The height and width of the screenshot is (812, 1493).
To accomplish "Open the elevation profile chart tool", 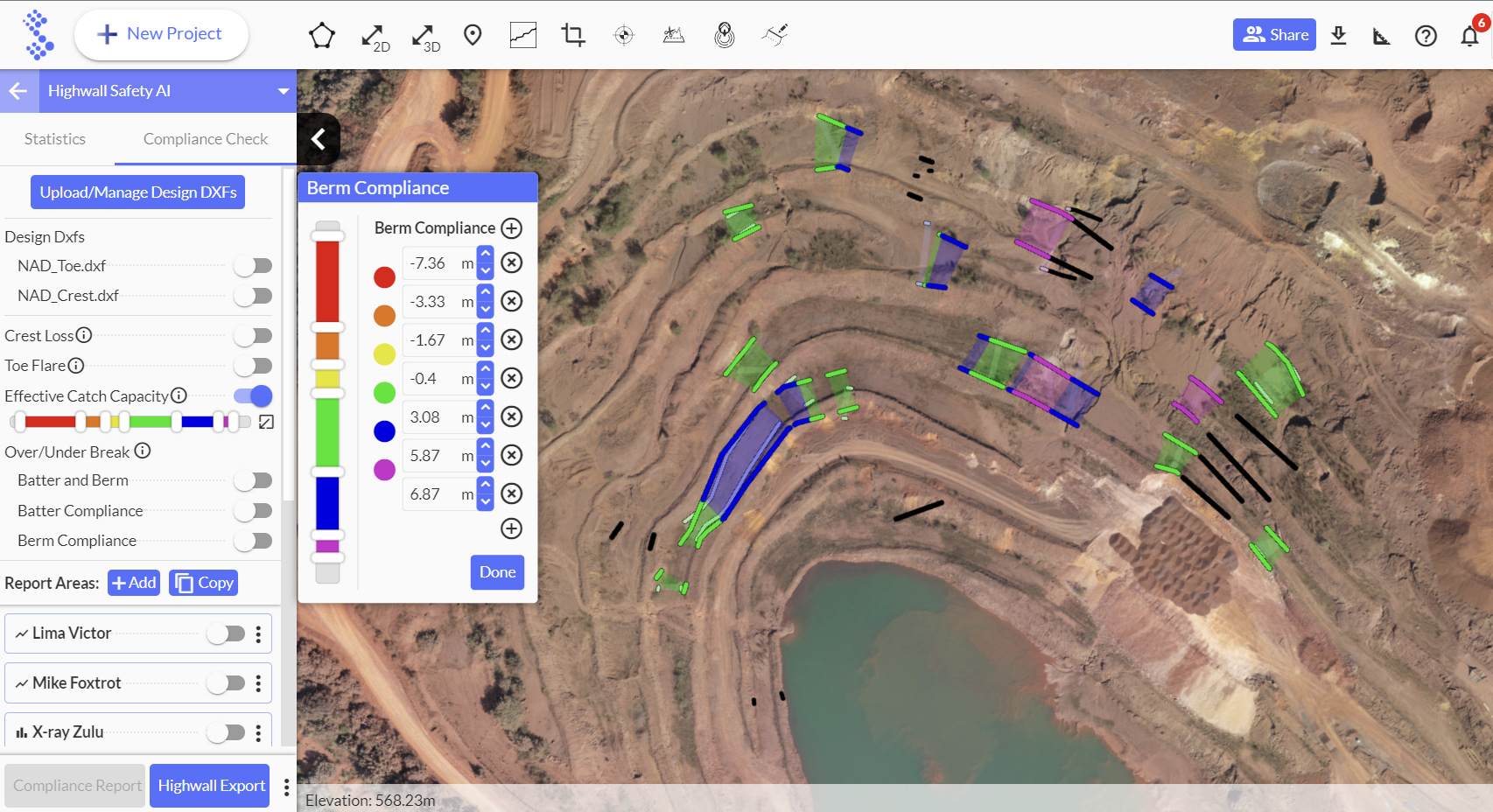I will tap(522, 35).
